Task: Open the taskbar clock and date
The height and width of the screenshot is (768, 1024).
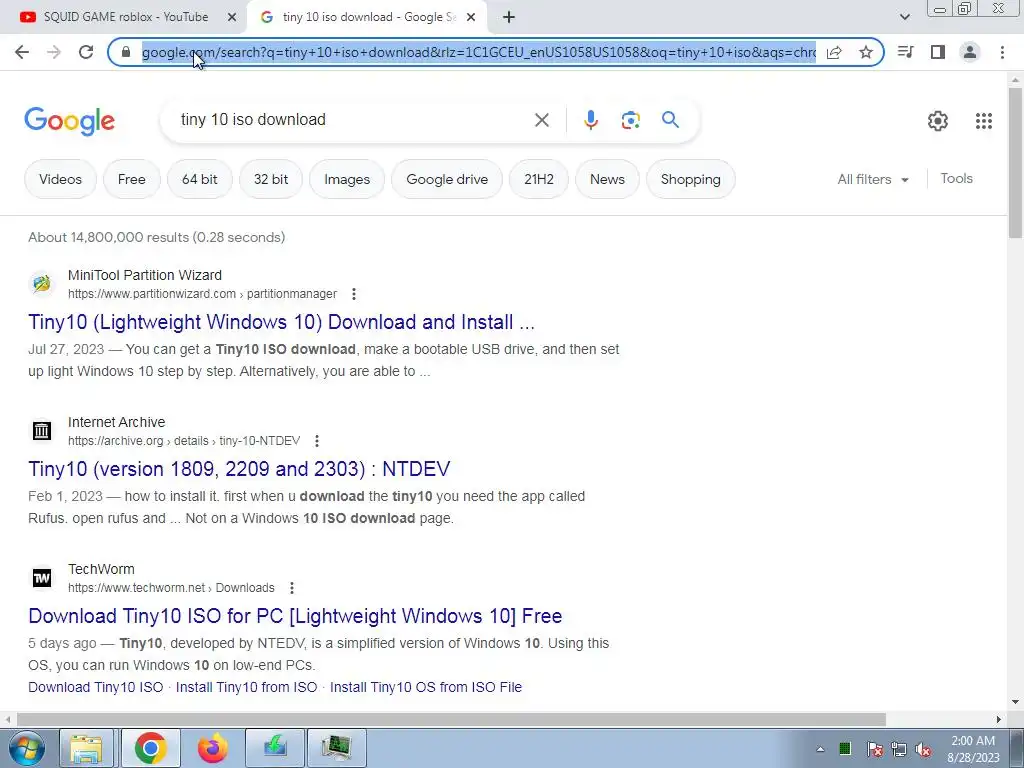Action: [x=973, y=749]
